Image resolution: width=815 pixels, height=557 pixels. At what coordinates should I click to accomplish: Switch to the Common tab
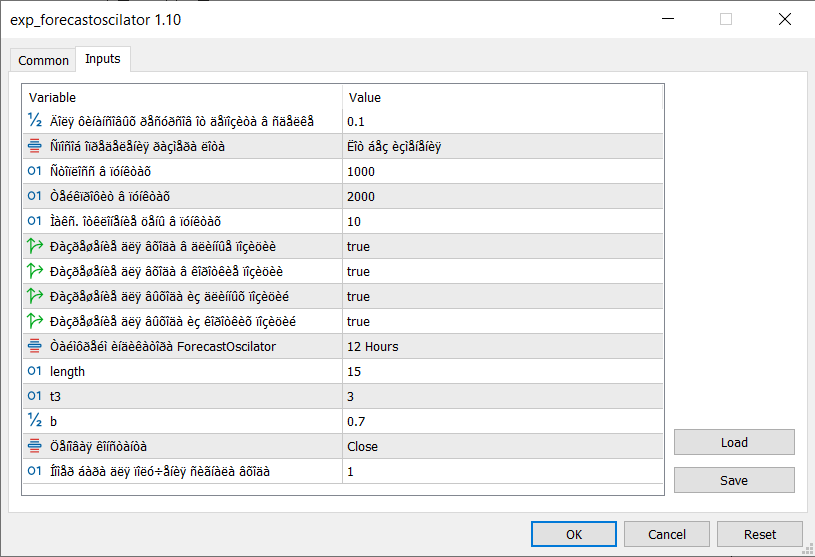click(x=44, y=60)
